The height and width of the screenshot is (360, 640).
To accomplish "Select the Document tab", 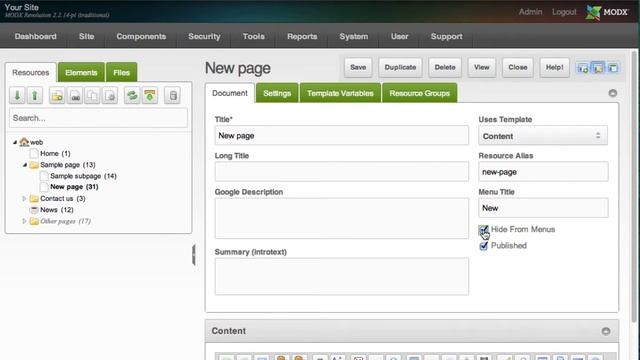I will (x=230, y=93).
